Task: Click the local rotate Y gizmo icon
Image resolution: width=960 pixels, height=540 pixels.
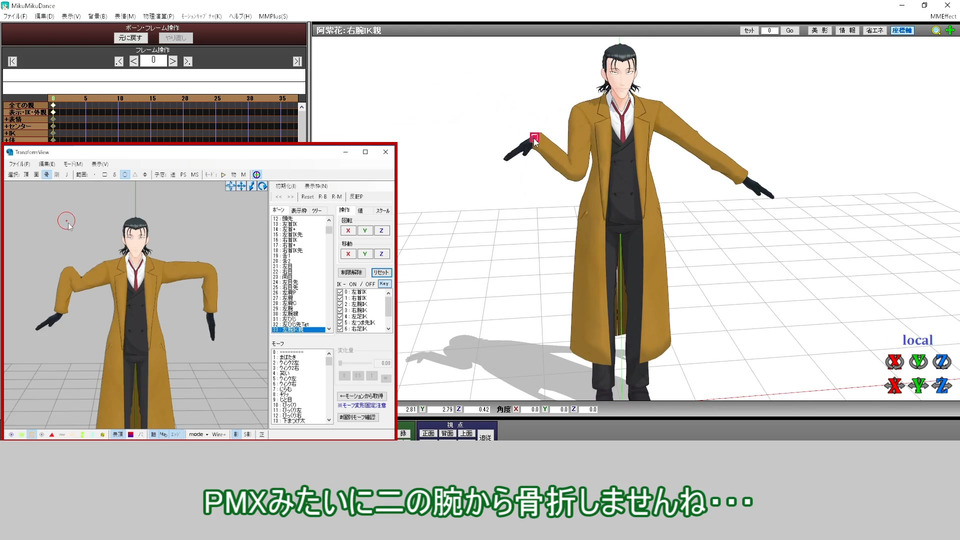Action: 918,361
